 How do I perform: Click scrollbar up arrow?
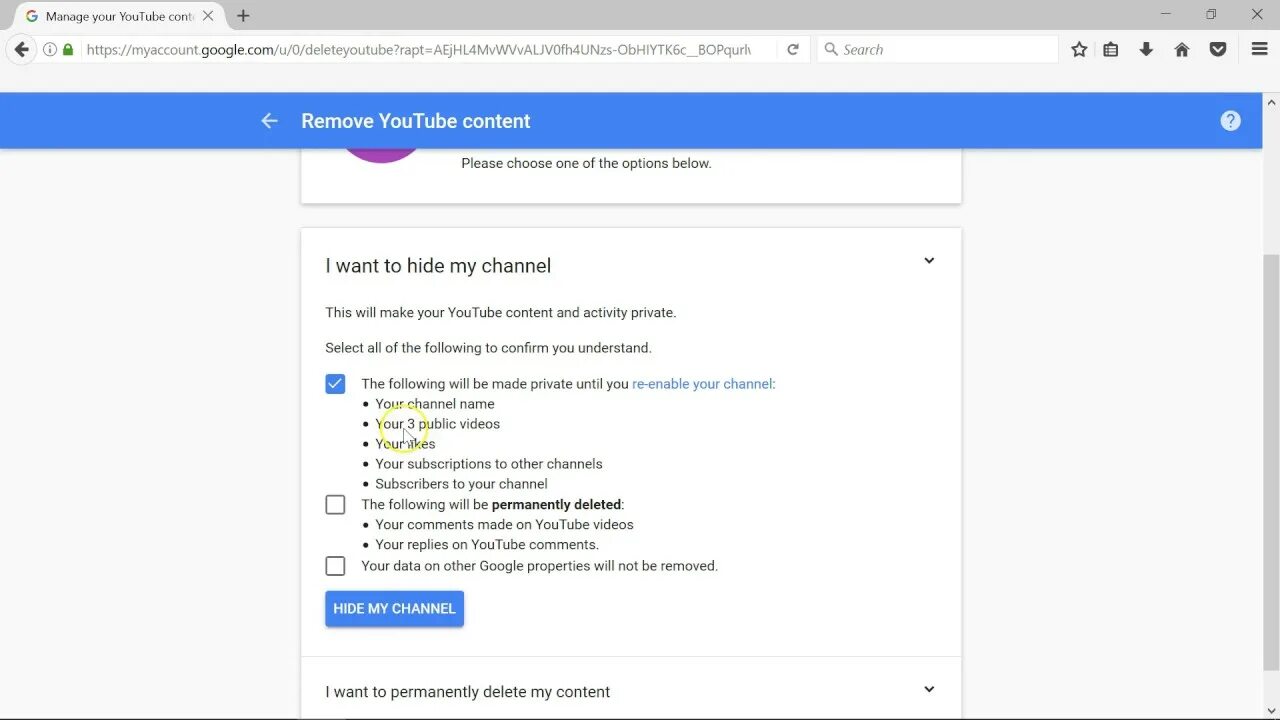[1271, 102]
